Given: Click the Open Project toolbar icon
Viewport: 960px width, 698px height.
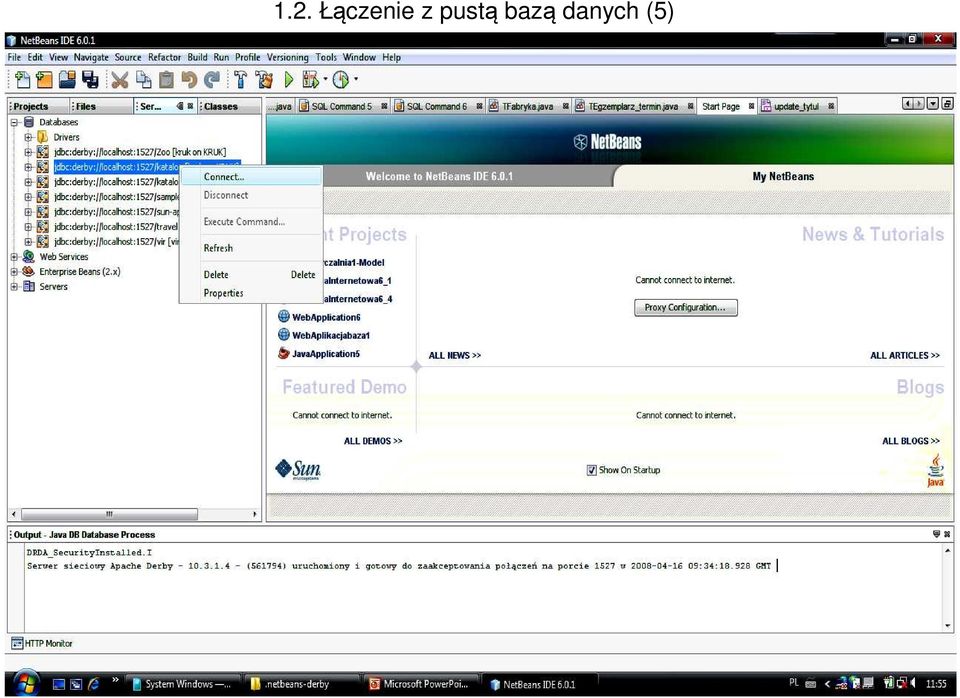Looking at the screenshot, I should 67,80.
